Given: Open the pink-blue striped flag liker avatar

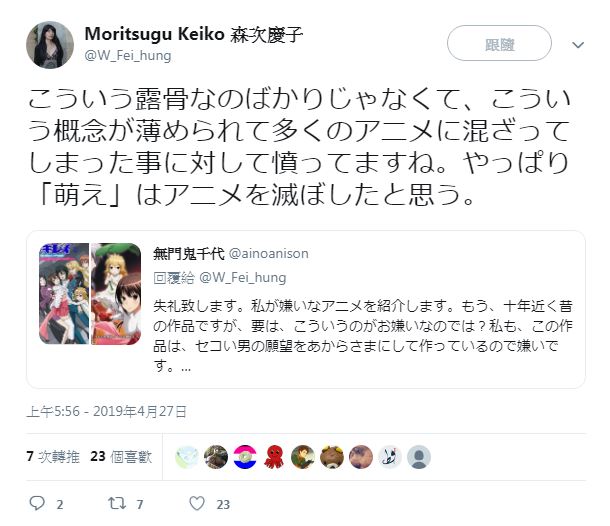Looking at the screenshot, I should coord(245,457).
